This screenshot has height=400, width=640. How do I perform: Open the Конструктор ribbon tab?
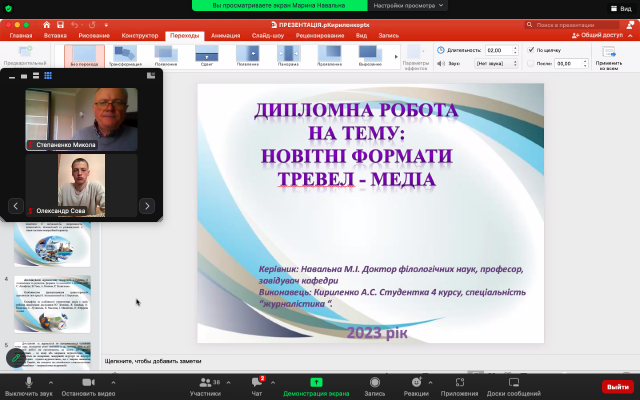[x=140, y=34]
